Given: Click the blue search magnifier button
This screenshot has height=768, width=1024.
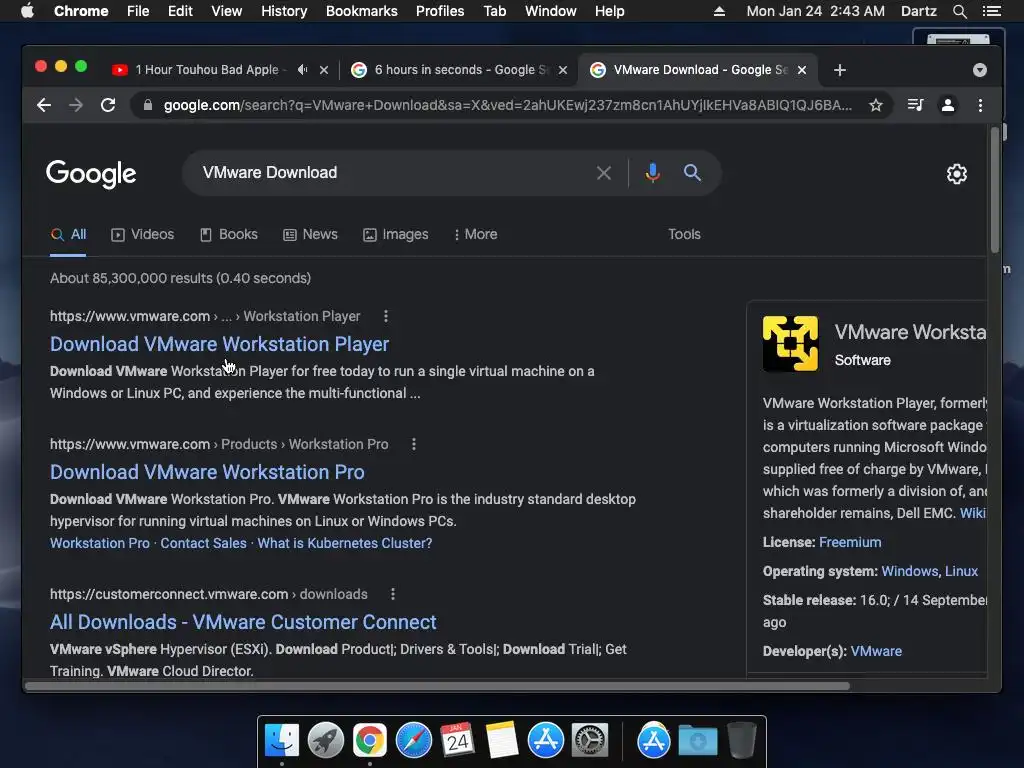Looking at the screenshot, I should point(692,173).
